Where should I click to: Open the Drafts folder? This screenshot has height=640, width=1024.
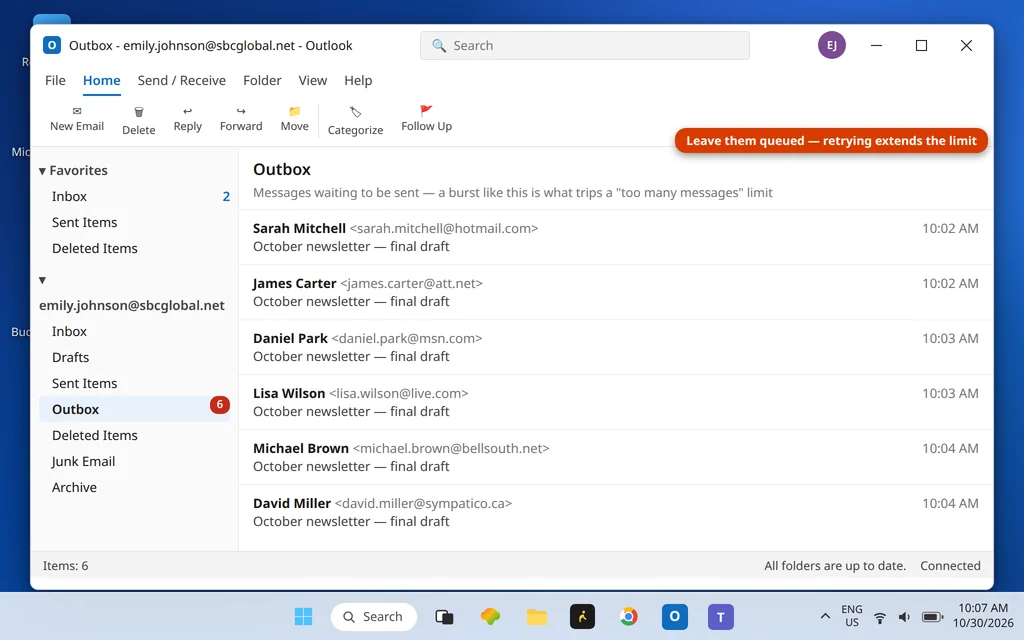click(x=135, y=358)
